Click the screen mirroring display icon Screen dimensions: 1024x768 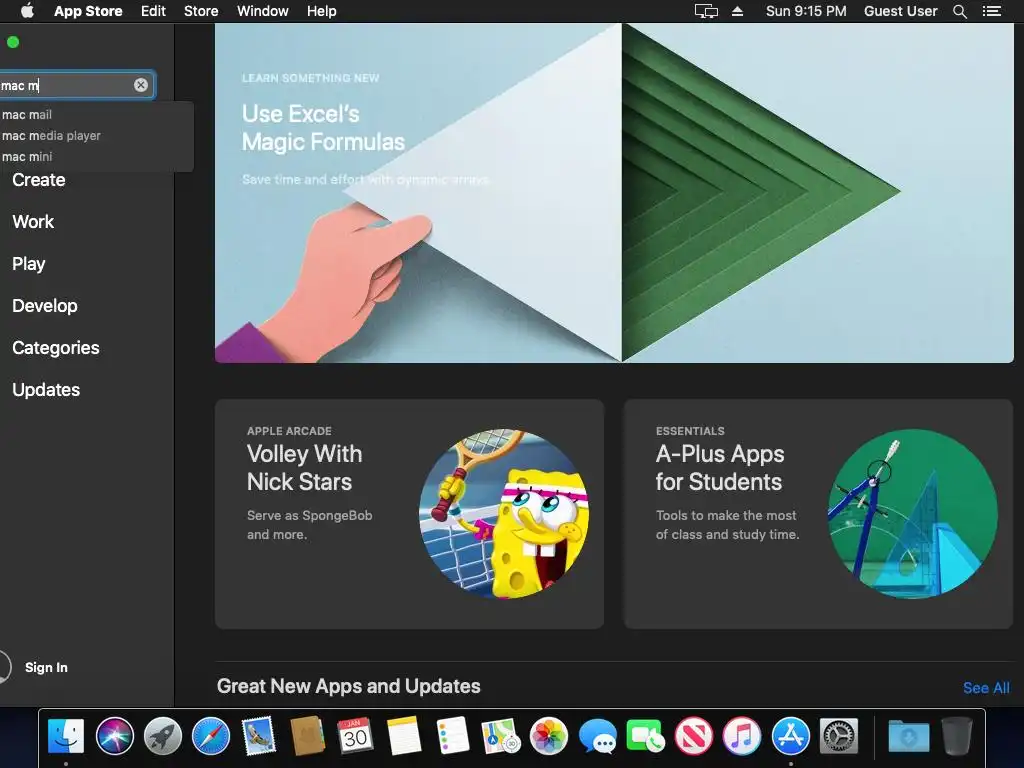point(706,11)
